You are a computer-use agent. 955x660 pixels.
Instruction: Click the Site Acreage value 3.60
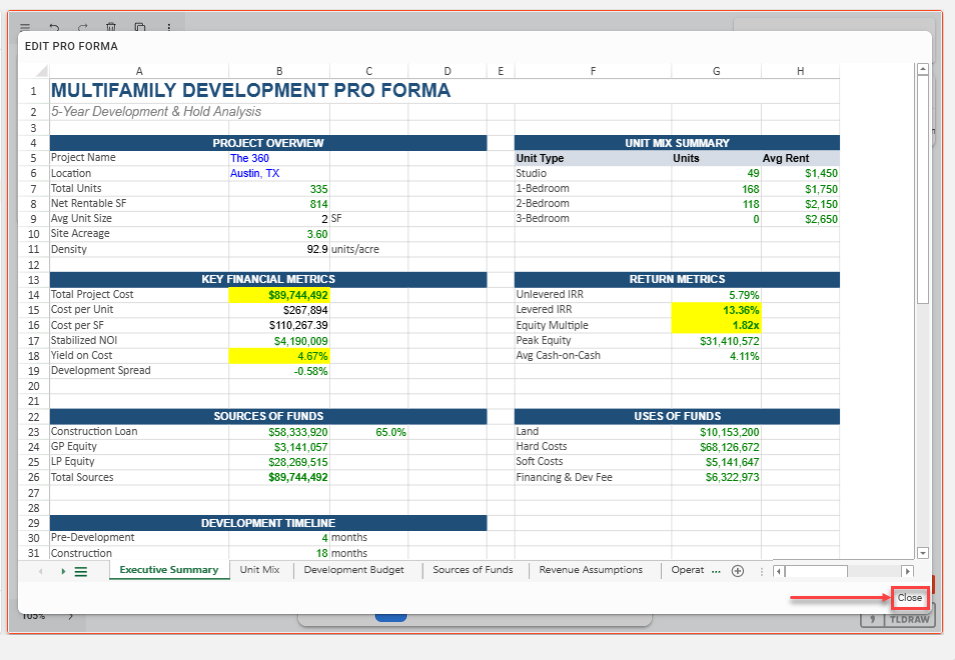[279, 234]
